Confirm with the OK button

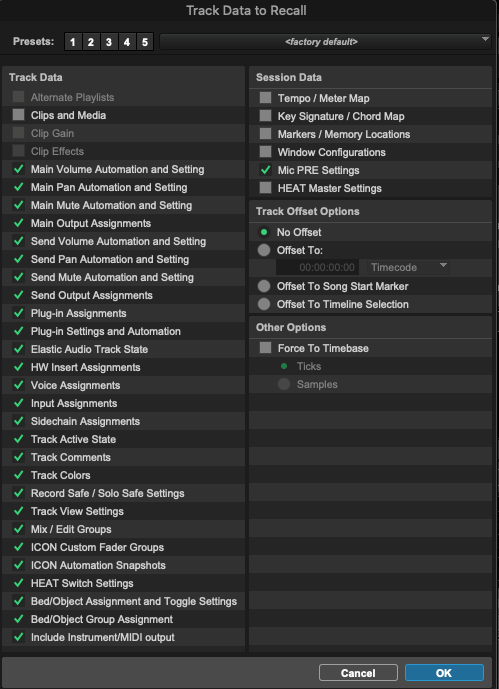[444, 673]
